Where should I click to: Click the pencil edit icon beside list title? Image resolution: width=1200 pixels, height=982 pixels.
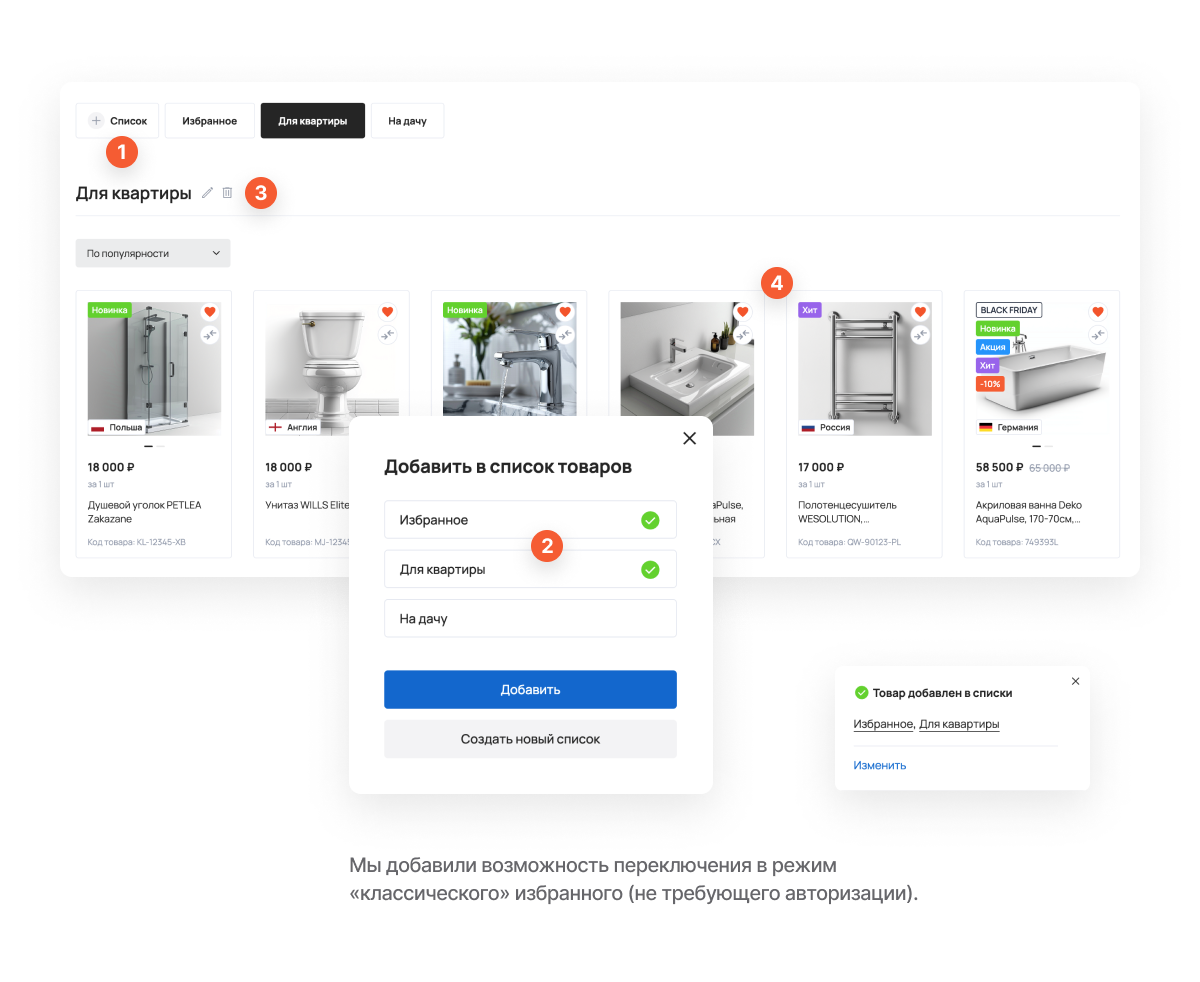tap(207, 193)
